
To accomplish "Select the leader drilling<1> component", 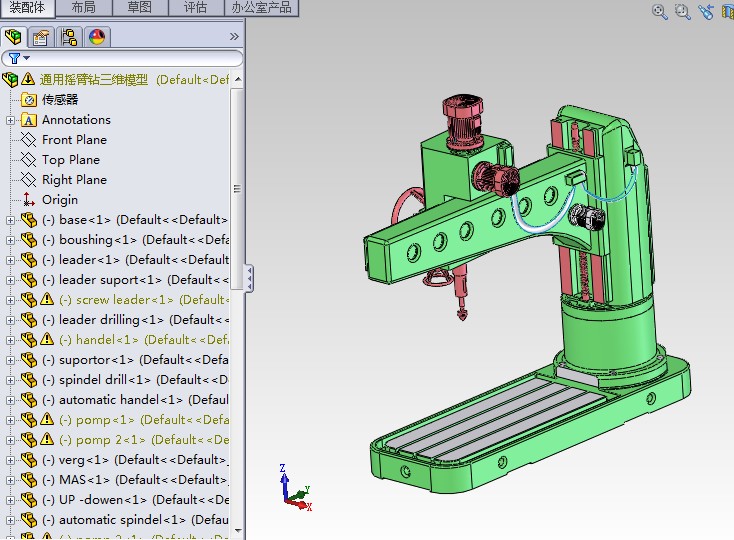I will [110, 320].
